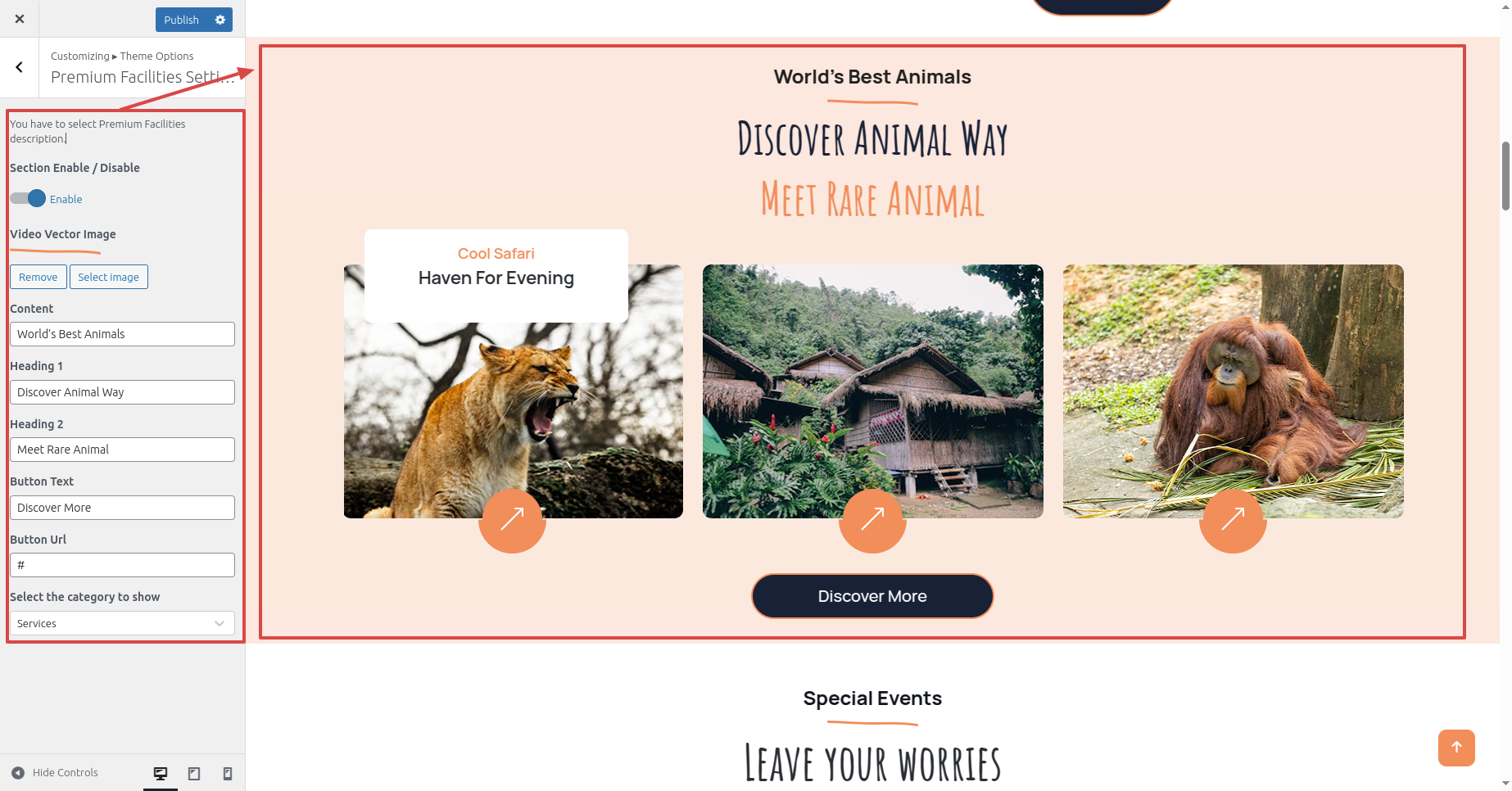1512x791 pixels.
Task: Open the Services category dropdown
Action: [122, 623]
